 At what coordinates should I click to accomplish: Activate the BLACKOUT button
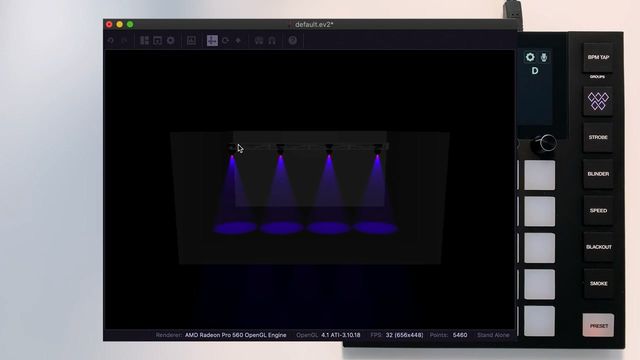click(x=598, y=247)
